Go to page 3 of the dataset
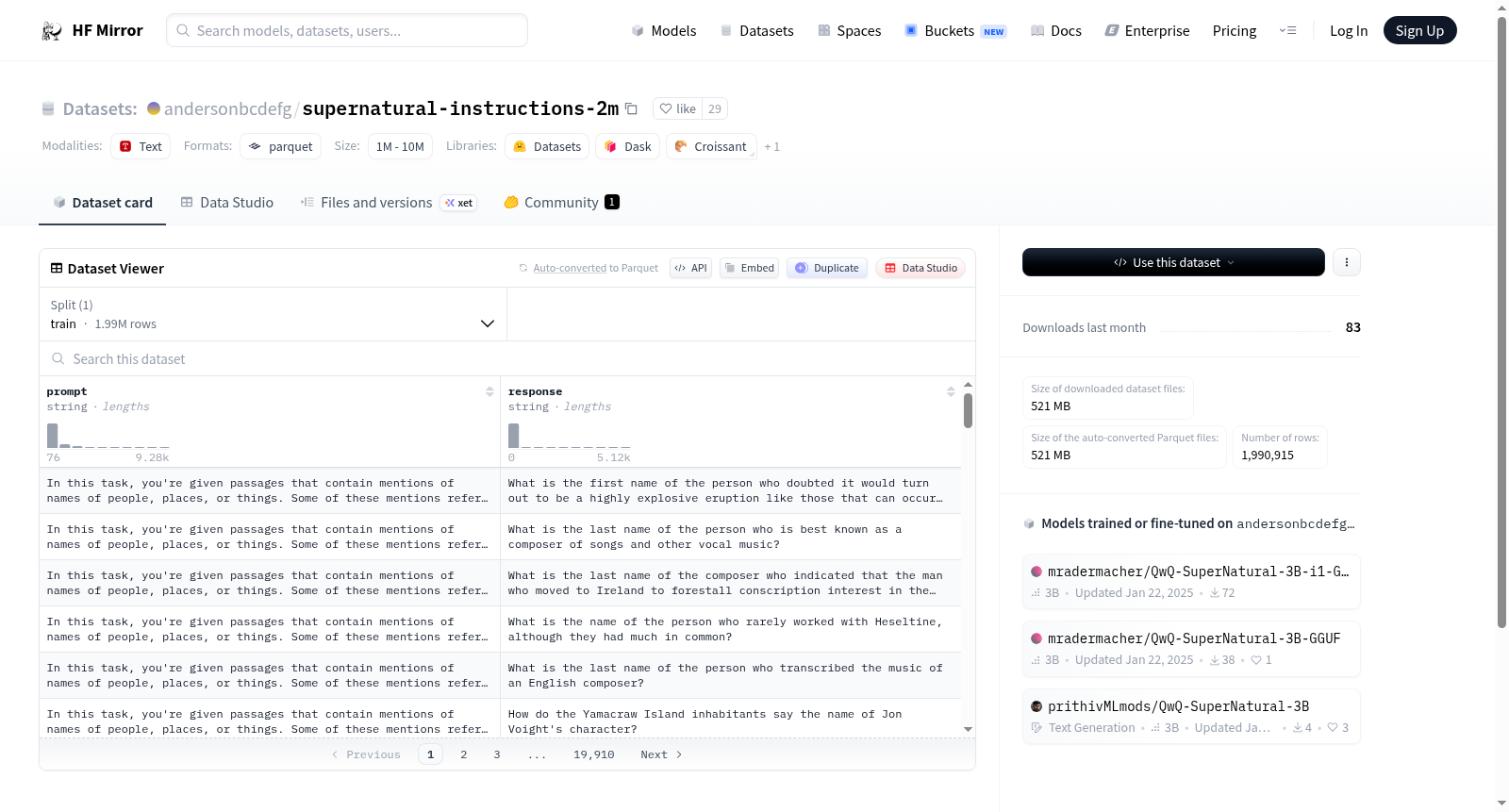Screen dimensions: 1509x812 [x=497, y=754]
